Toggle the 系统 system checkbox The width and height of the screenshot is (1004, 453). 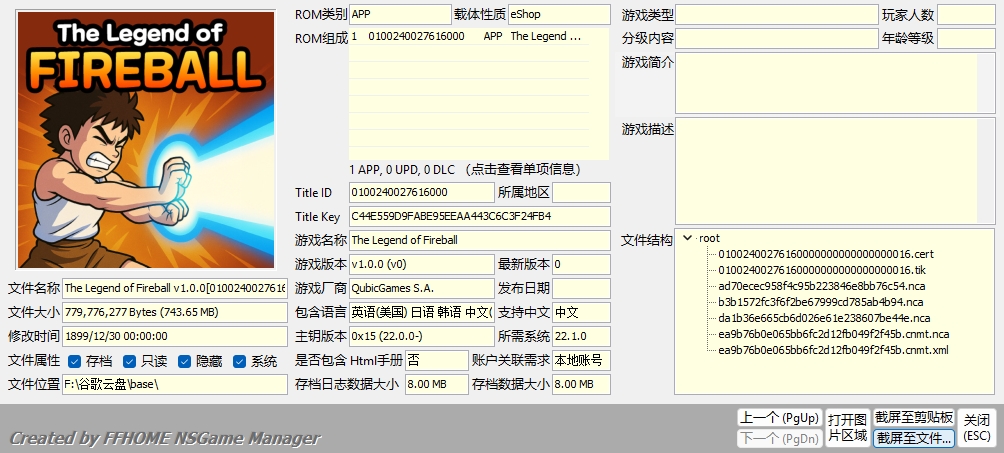coord(239,361)
